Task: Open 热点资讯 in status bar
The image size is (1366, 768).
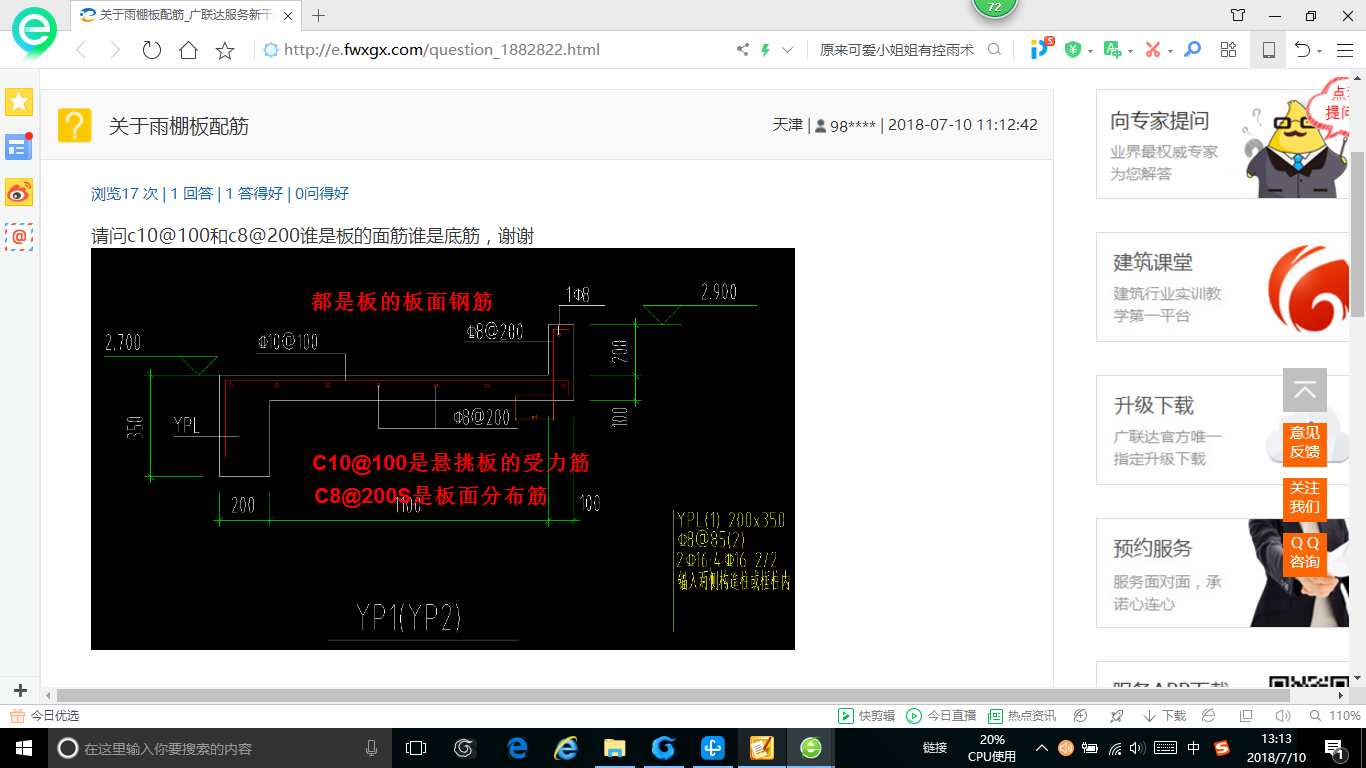Action: (1022, 716)
